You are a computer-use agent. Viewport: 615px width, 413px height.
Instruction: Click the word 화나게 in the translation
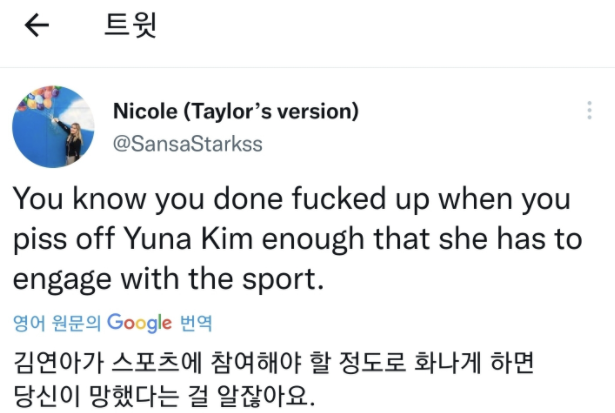tap(444, 359)
